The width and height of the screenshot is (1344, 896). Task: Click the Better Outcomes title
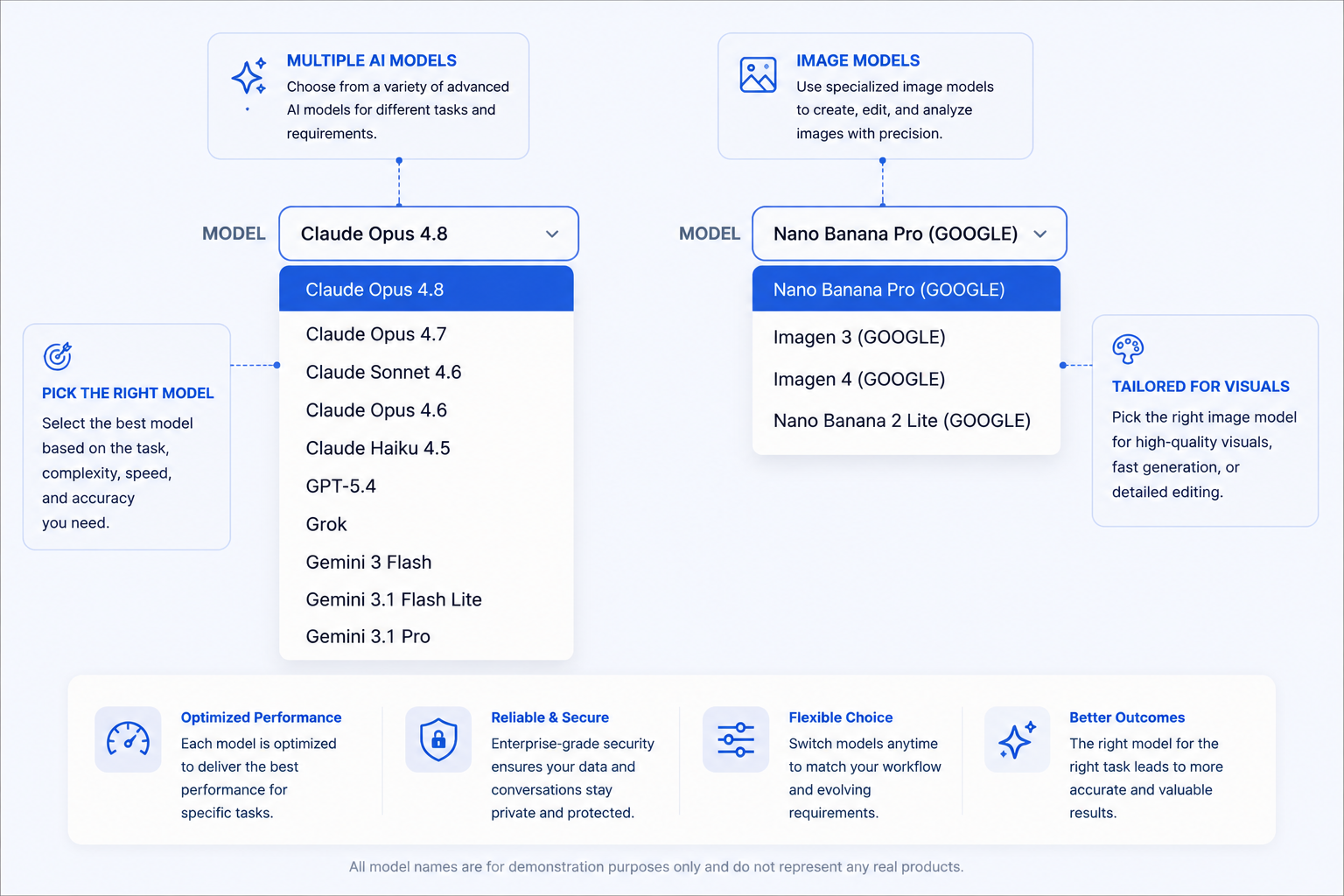1127,717
